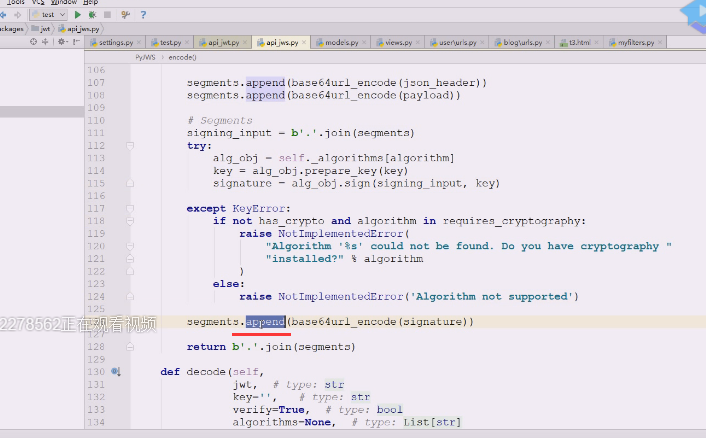
Task: Click 'KeyError' on the except line
Action: coord(259,208)
